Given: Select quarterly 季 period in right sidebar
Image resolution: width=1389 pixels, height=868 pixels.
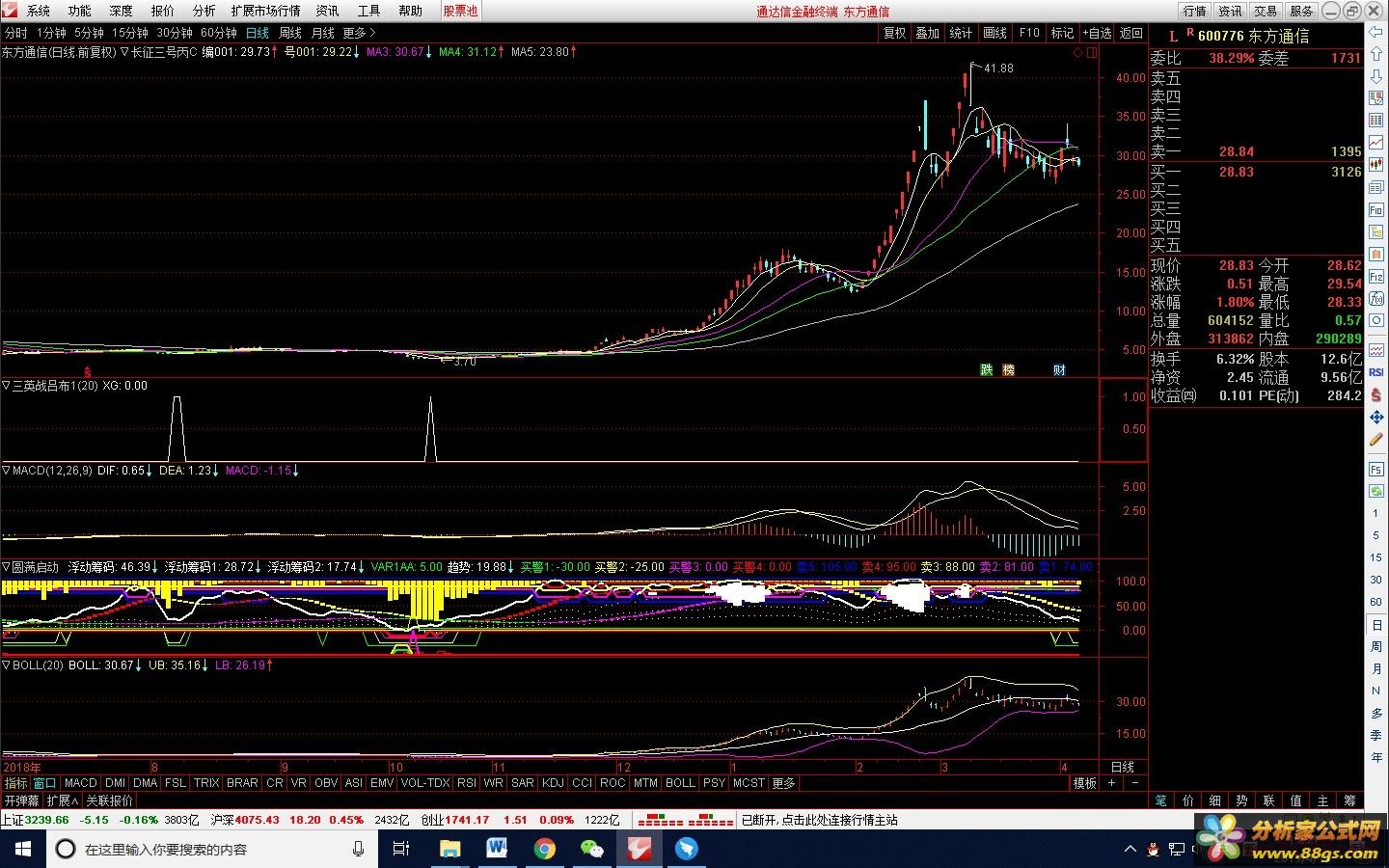Looking at the screenshot, I should click(1376, 735).
